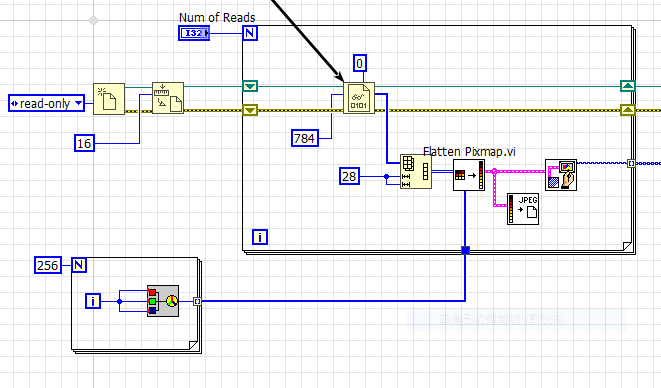Click the 784 numeric constant
Image resolution: width=661 pixels, height=388 pixels.
[305, 138]
